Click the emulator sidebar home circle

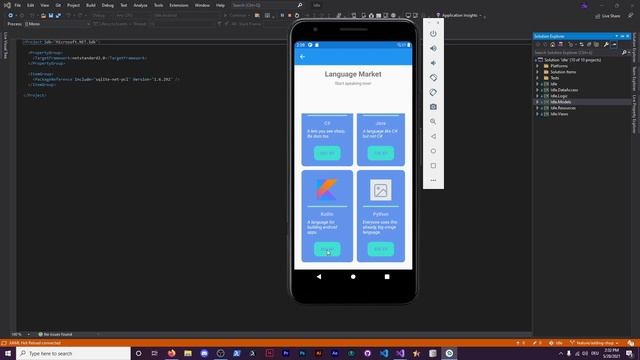(433, 151)
